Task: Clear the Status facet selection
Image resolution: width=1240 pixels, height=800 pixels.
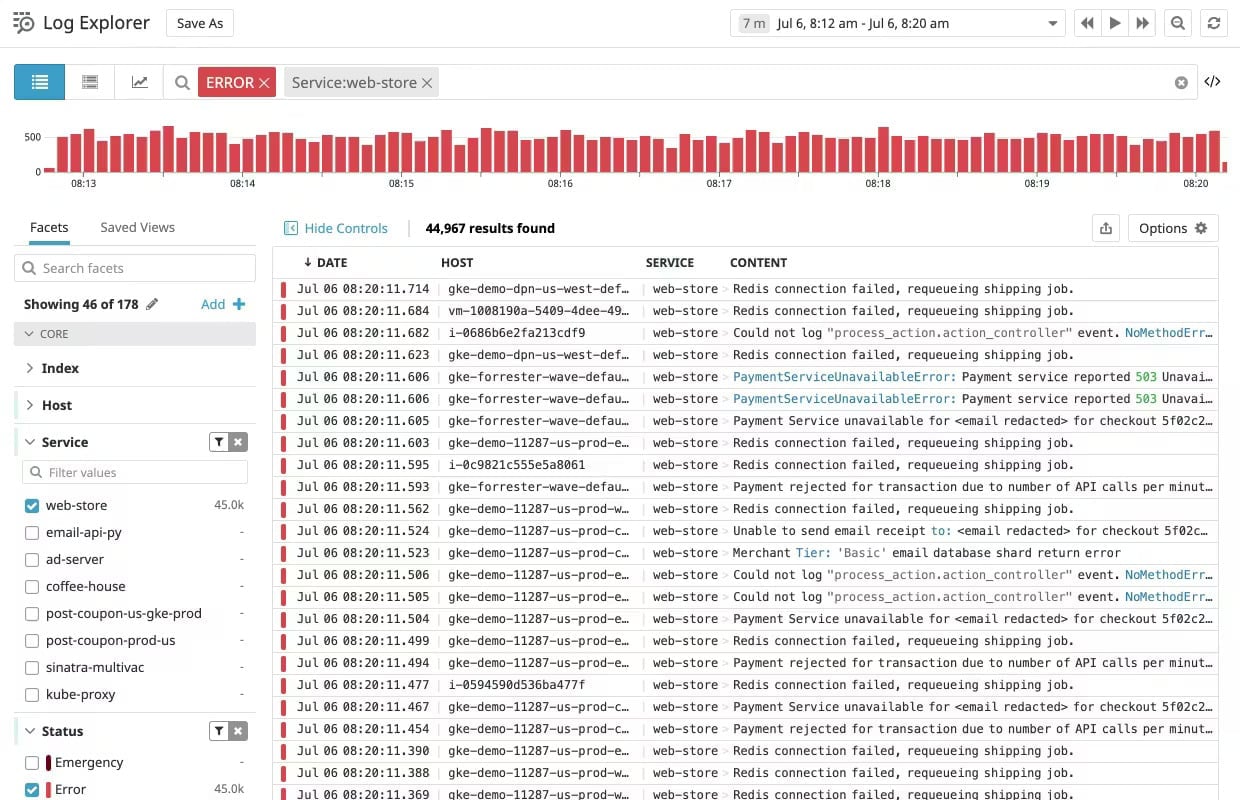Action: click(238, 731)
